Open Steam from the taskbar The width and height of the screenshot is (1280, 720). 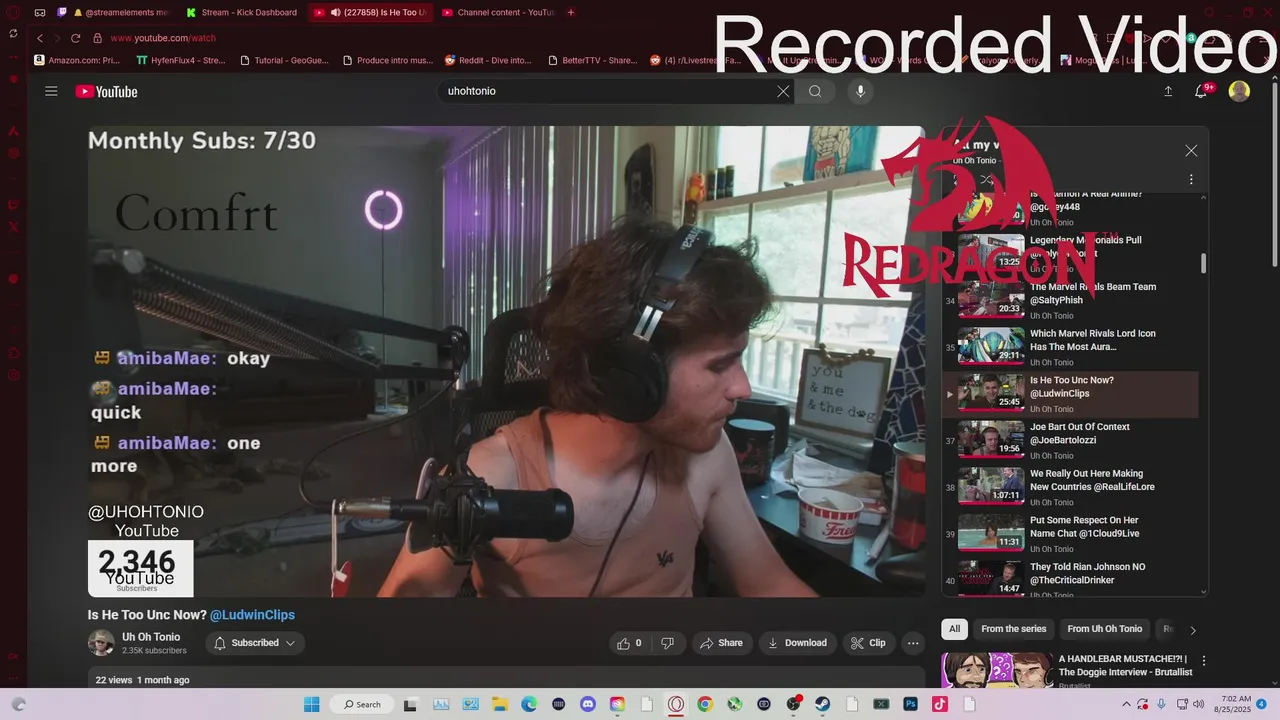822,704
